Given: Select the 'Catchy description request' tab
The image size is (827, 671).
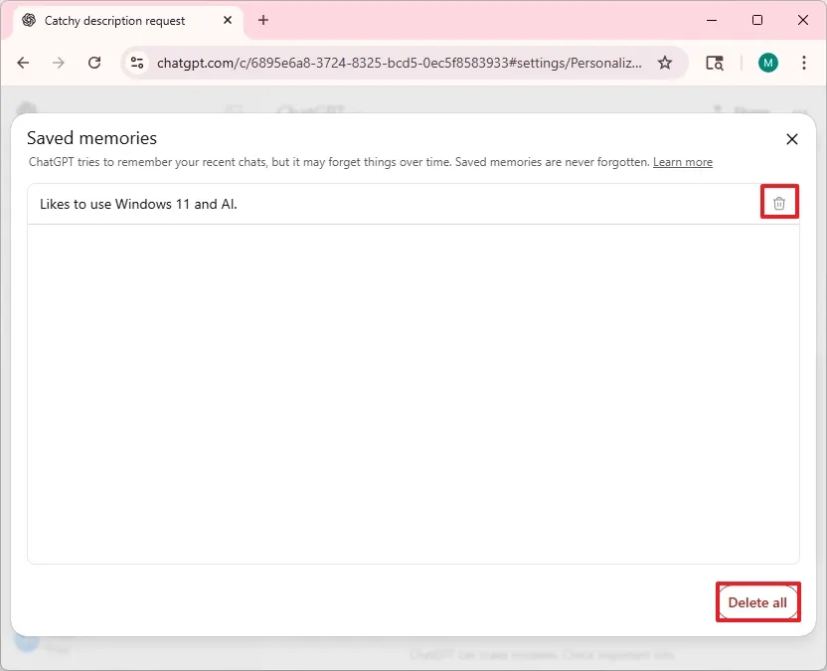Looking at the screenshot, I should tap(129, 21).
